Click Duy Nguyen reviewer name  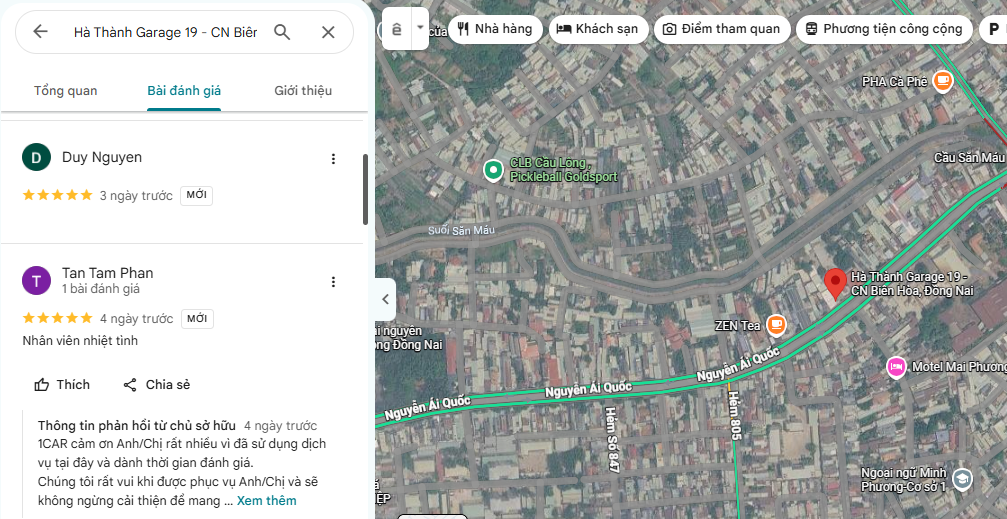tap(102, 157)
